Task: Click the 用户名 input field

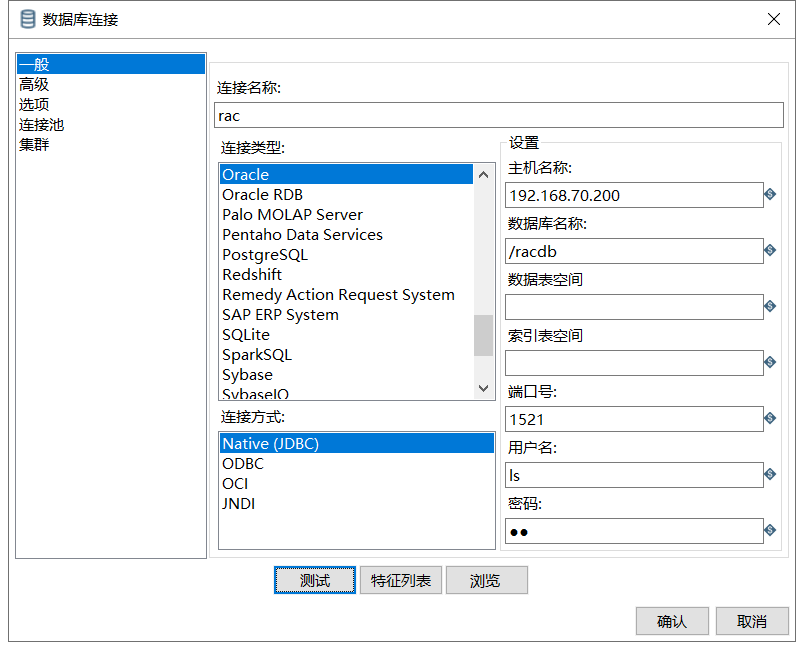Action: (634, 475)
